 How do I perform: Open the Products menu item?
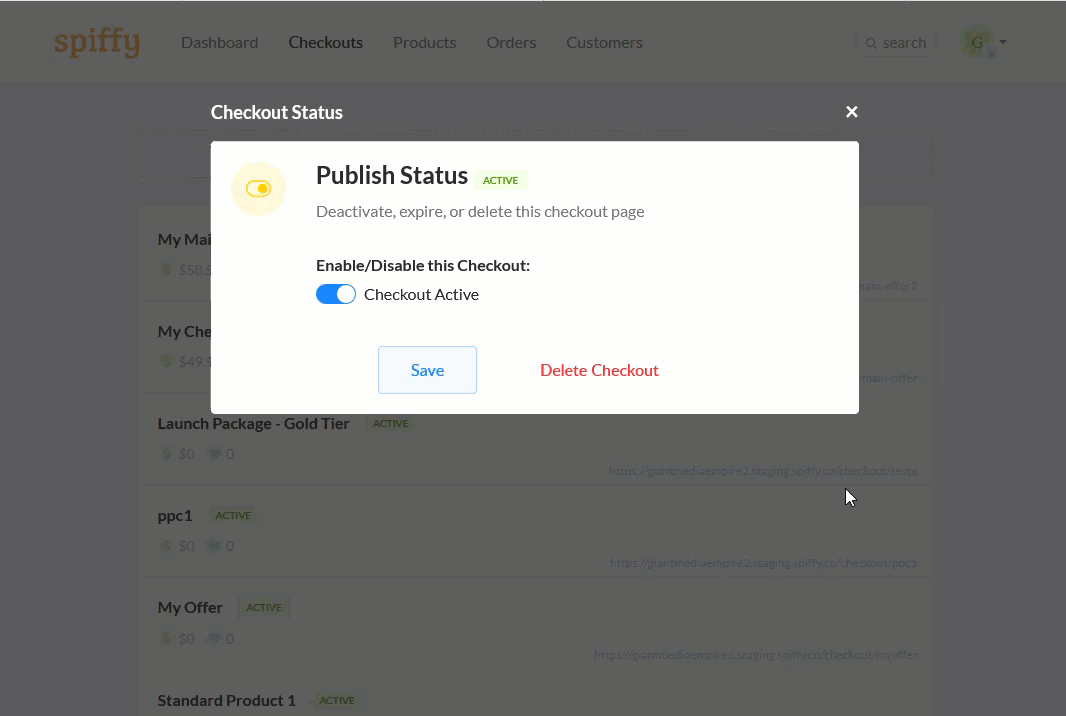coord(424,42)
